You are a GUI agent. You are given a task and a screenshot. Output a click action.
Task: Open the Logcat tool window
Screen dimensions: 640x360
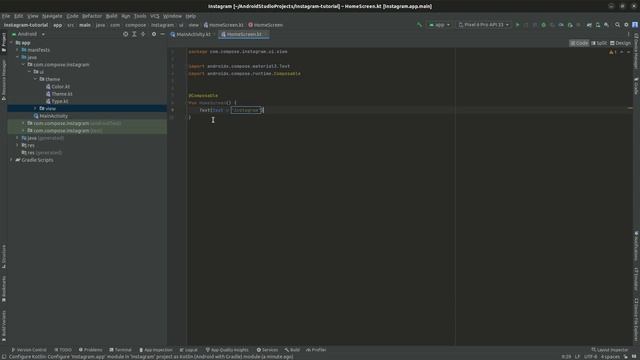pyautogui.click(x=189, y=350)
